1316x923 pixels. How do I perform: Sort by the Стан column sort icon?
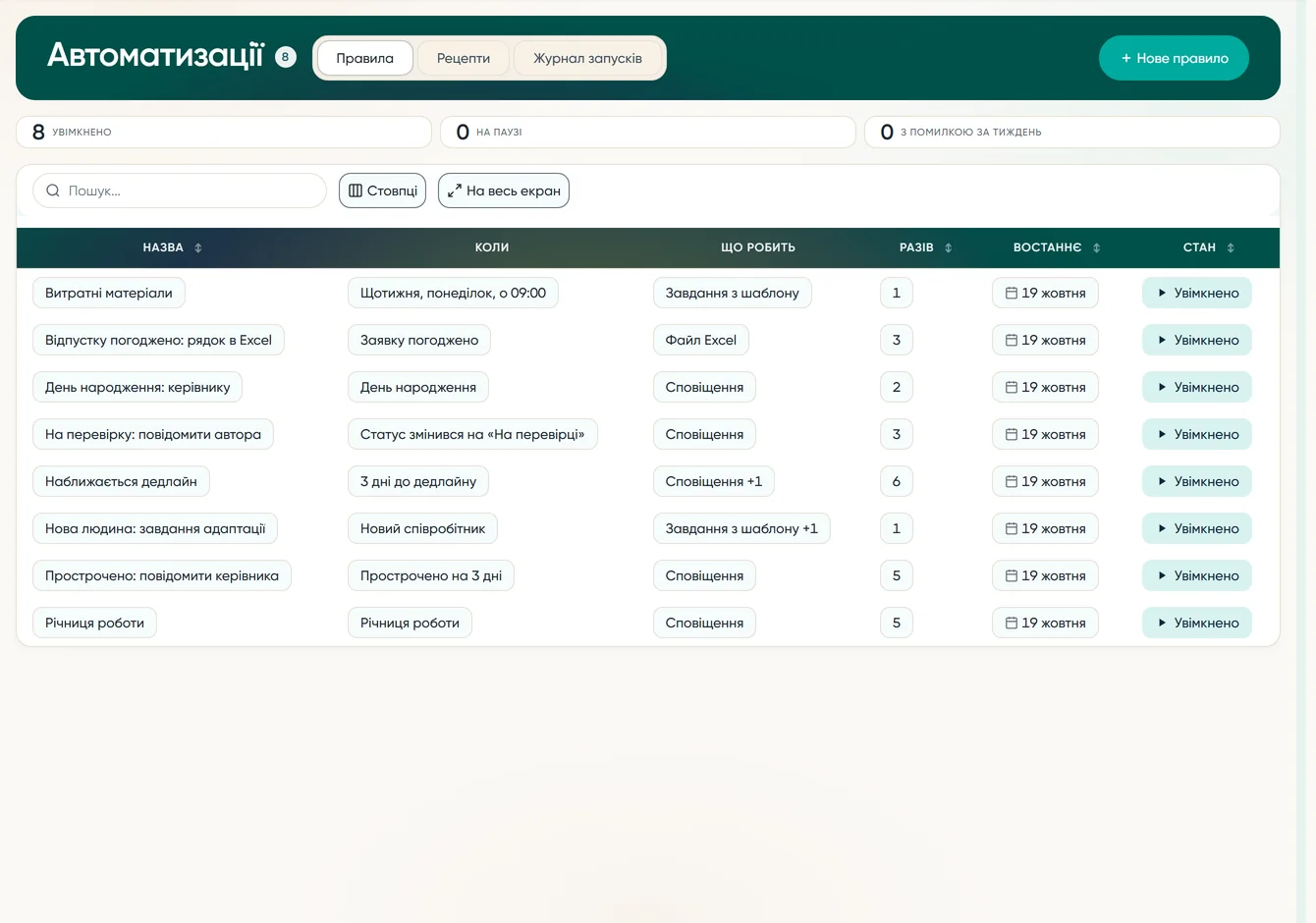tap(1231, 248)
